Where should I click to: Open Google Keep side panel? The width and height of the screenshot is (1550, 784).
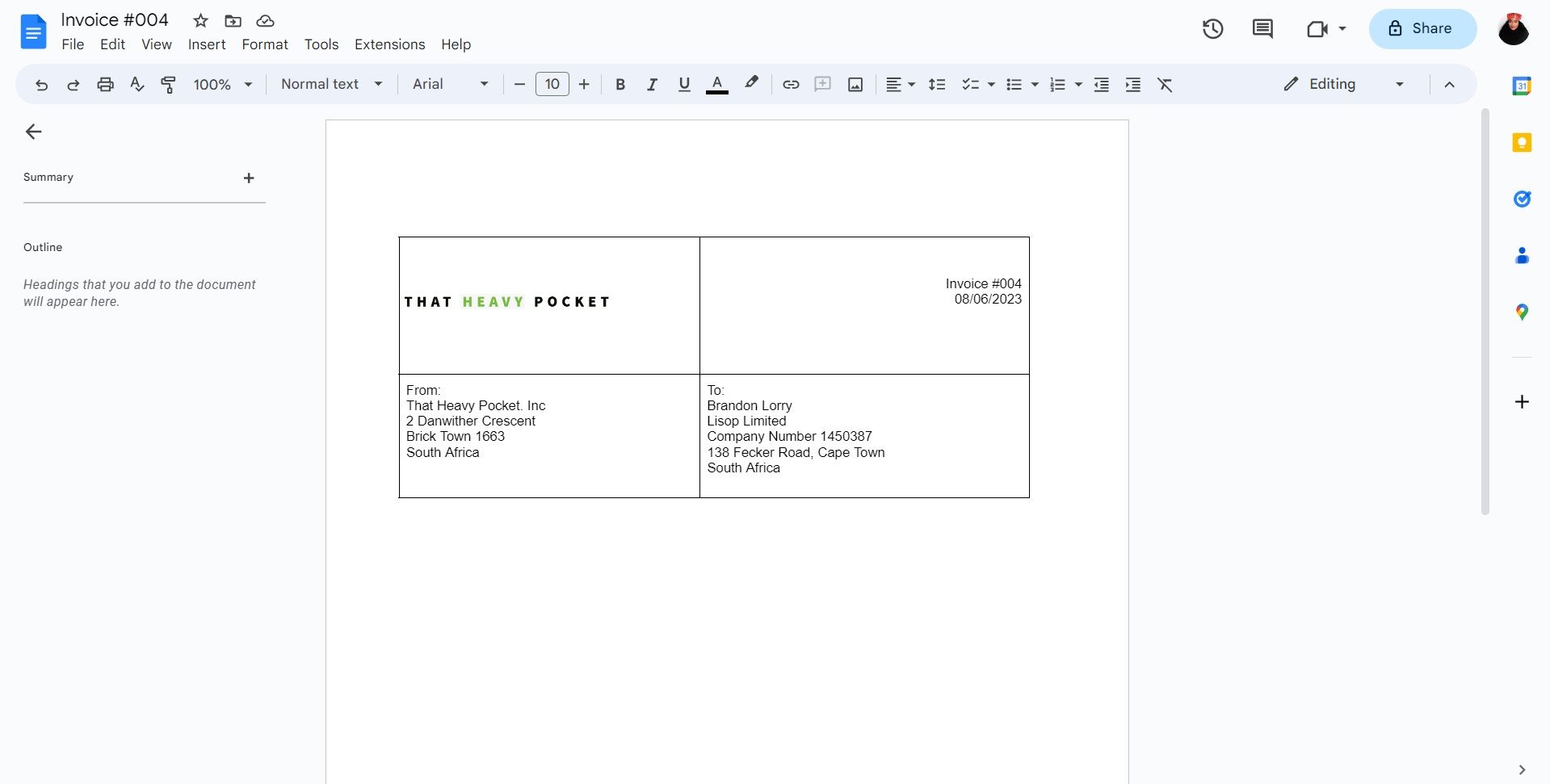click(1522, 142)
